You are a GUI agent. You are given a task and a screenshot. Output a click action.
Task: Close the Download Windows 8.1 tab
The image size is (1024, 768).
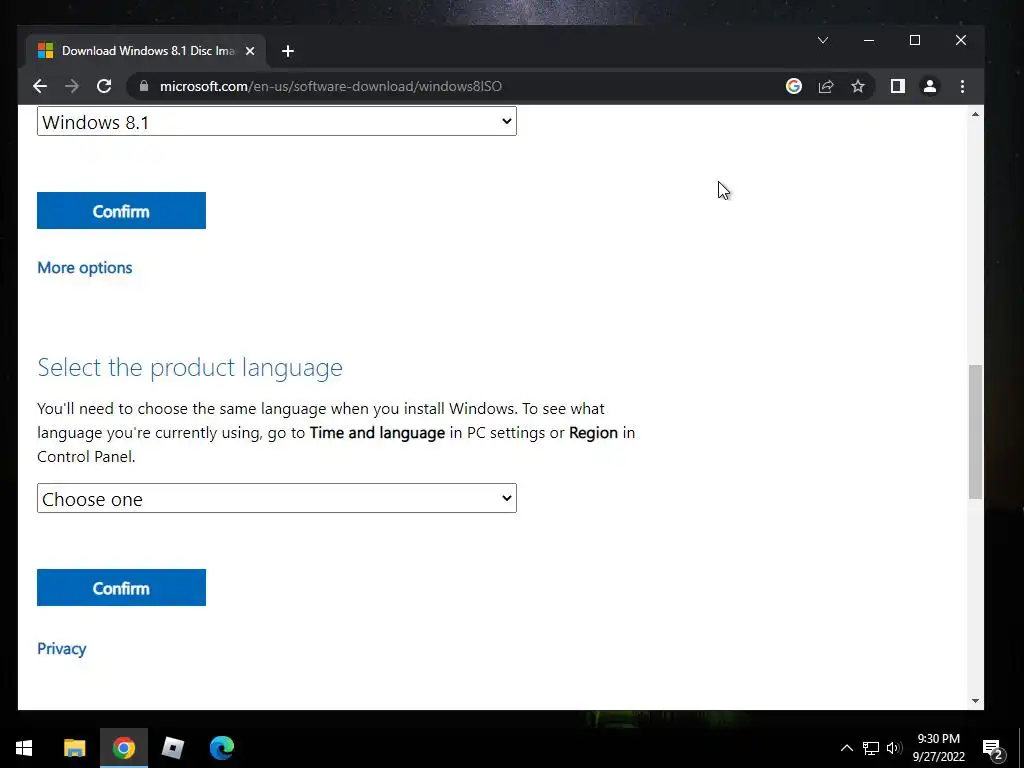pos(249,51)
